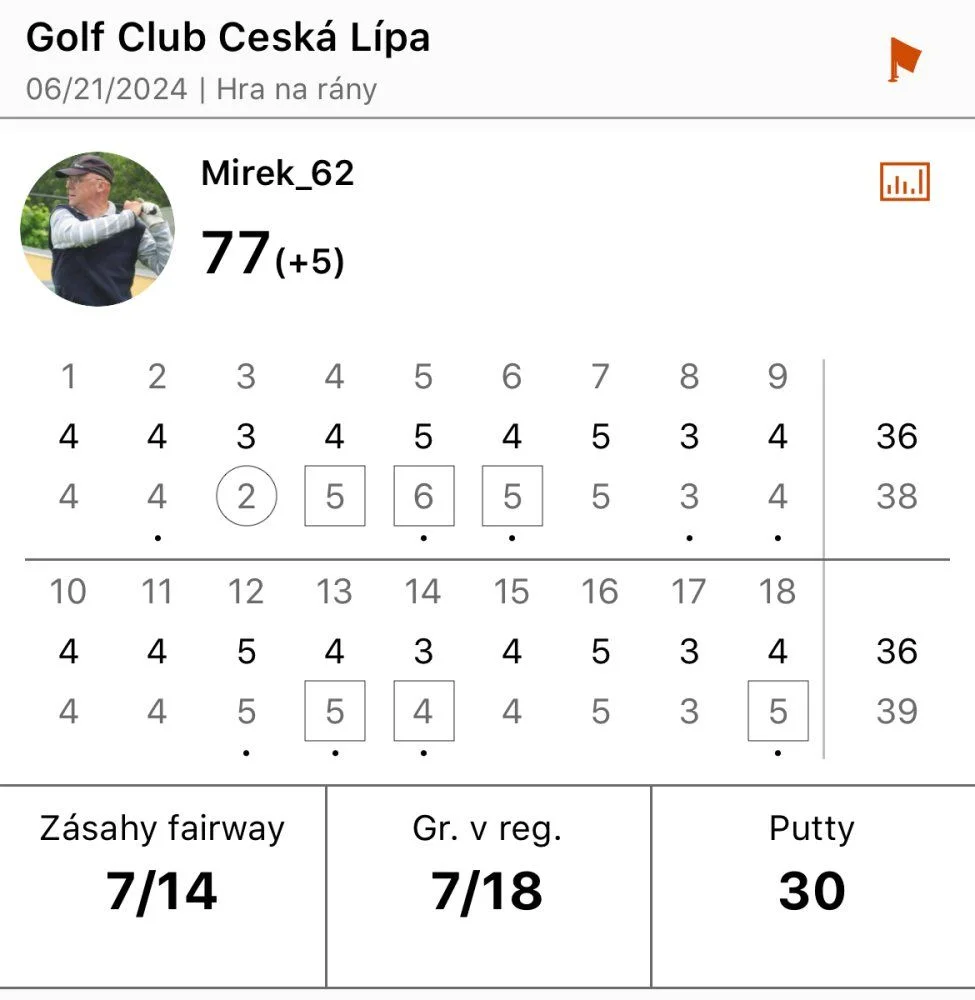
Task: Select the boxed bogey score on hole 18
Action: pos(778,710)
